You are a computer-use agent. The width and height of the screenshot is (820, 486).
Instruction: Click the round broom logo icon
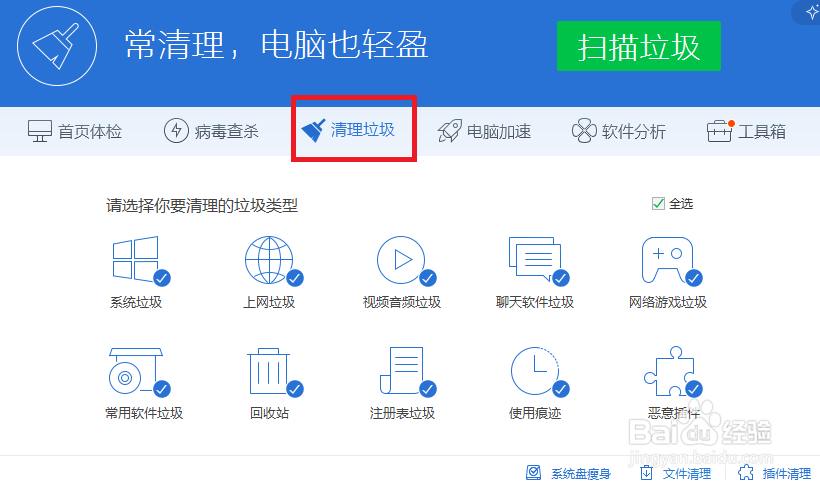coord(57,46)
